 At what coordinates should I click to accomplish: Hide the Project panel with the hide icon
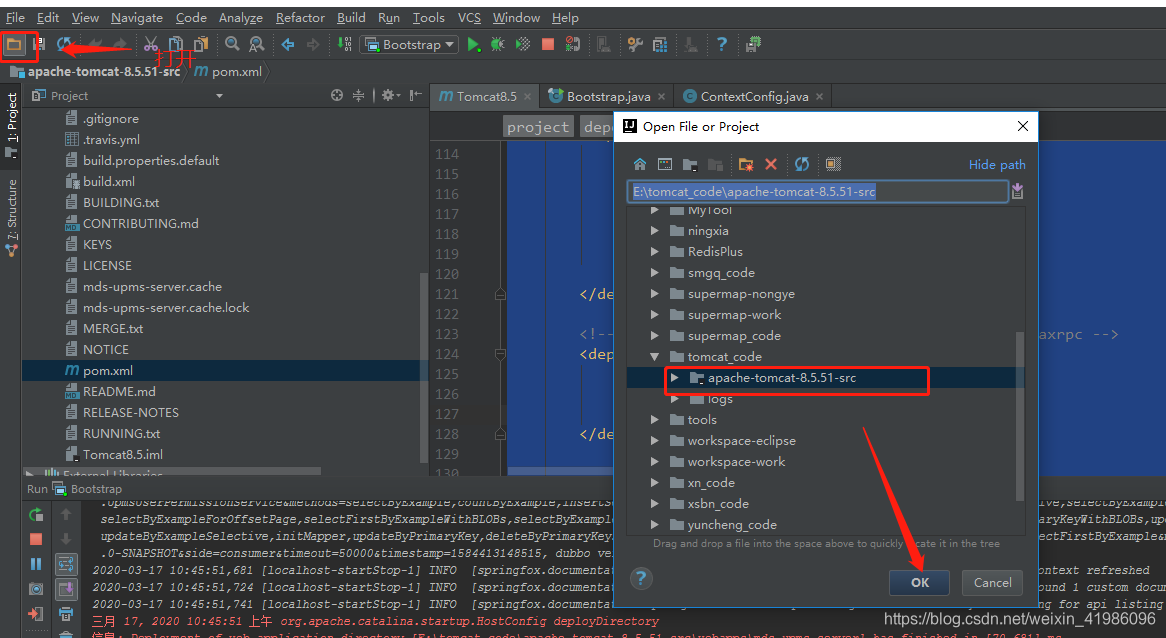coord(415,95)
